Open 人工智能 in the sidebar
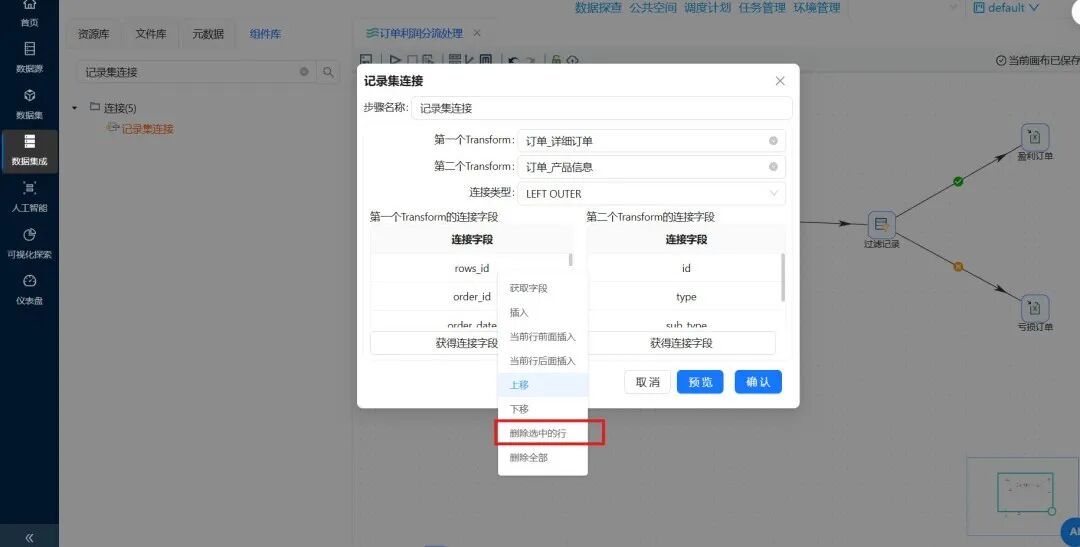The width and height of the screenshot is (1080, 547). (x=29, y=196)
